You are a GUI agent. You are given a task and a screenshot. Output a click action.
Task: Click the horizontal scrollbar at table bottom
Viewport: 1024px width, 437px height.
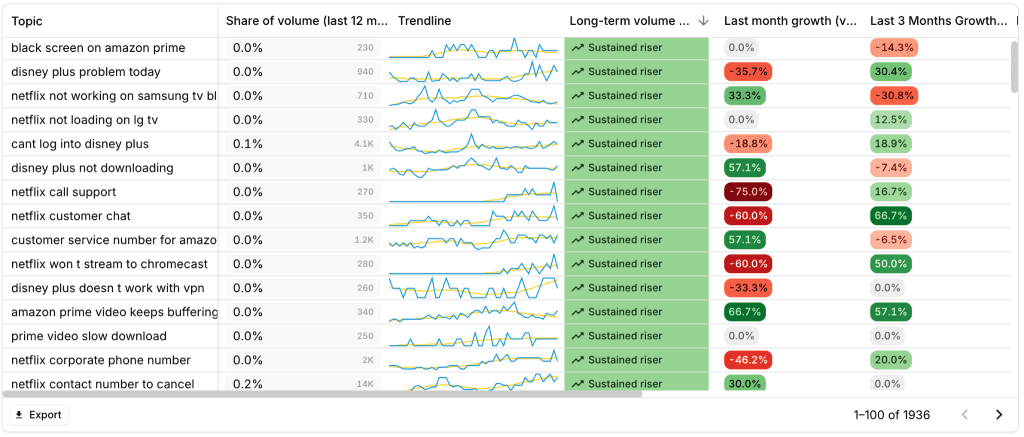323,394
